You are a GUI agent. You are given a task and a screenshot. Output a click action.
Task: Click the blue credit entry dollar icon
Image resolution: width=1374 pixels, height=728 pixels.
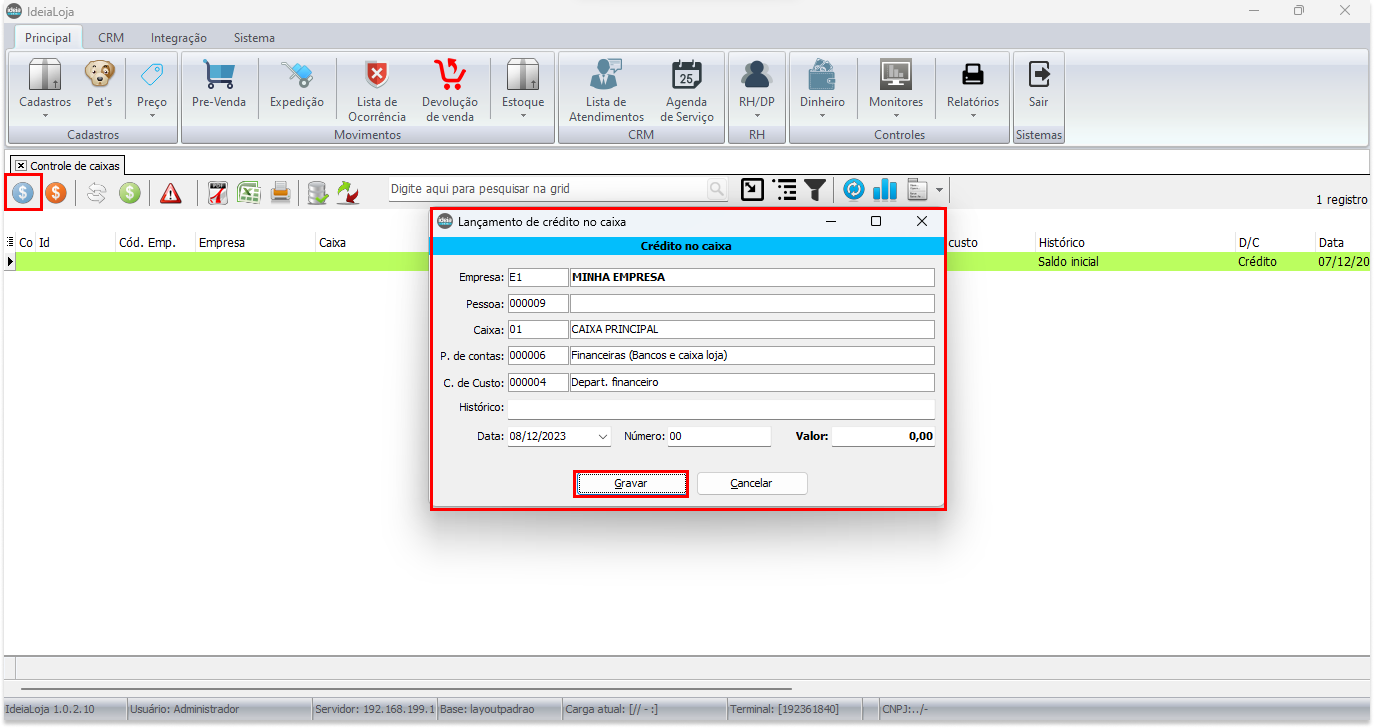coord(23,192)
